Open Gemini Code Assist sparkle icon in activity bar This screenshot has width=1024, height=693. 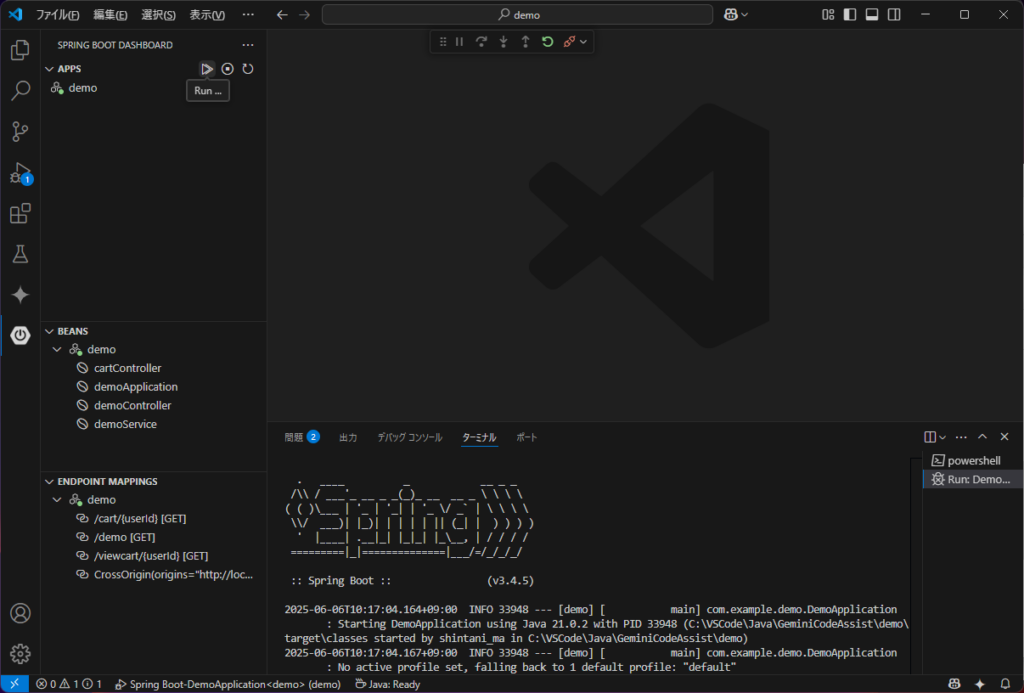pos(20,295)
